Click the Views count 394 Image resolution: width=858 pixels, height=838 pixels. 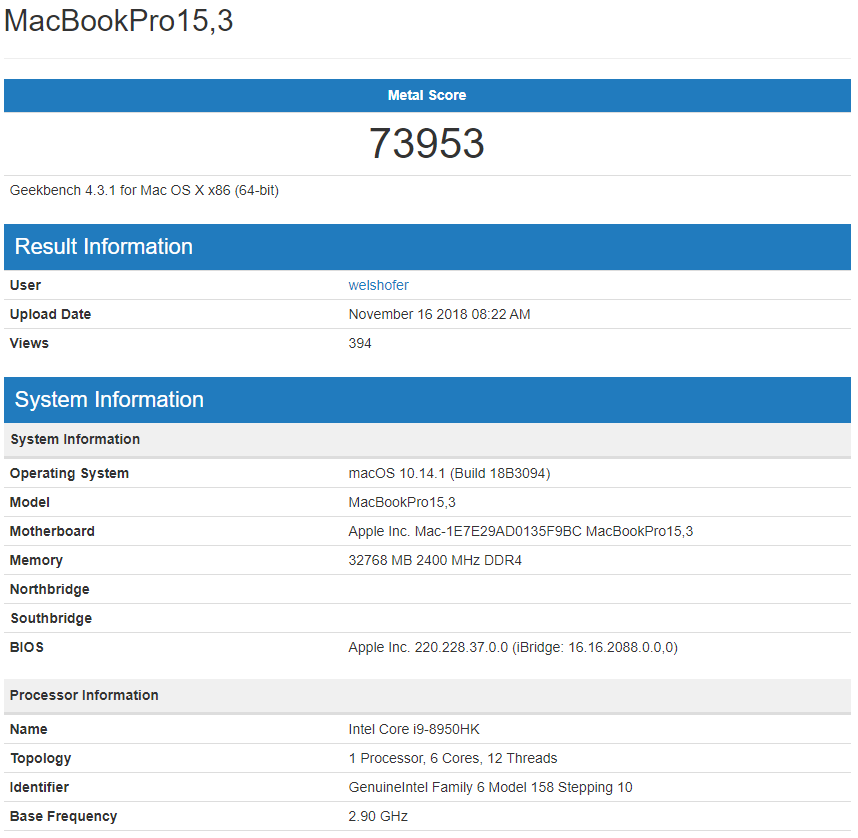point(360,343)
